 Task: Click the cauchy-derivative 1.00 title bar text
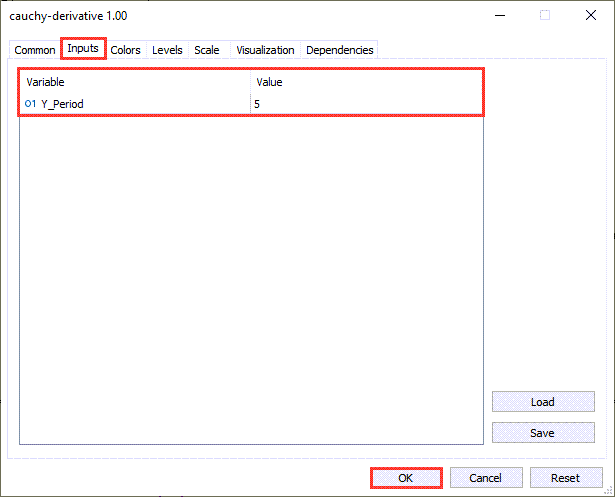pos(69,16)
